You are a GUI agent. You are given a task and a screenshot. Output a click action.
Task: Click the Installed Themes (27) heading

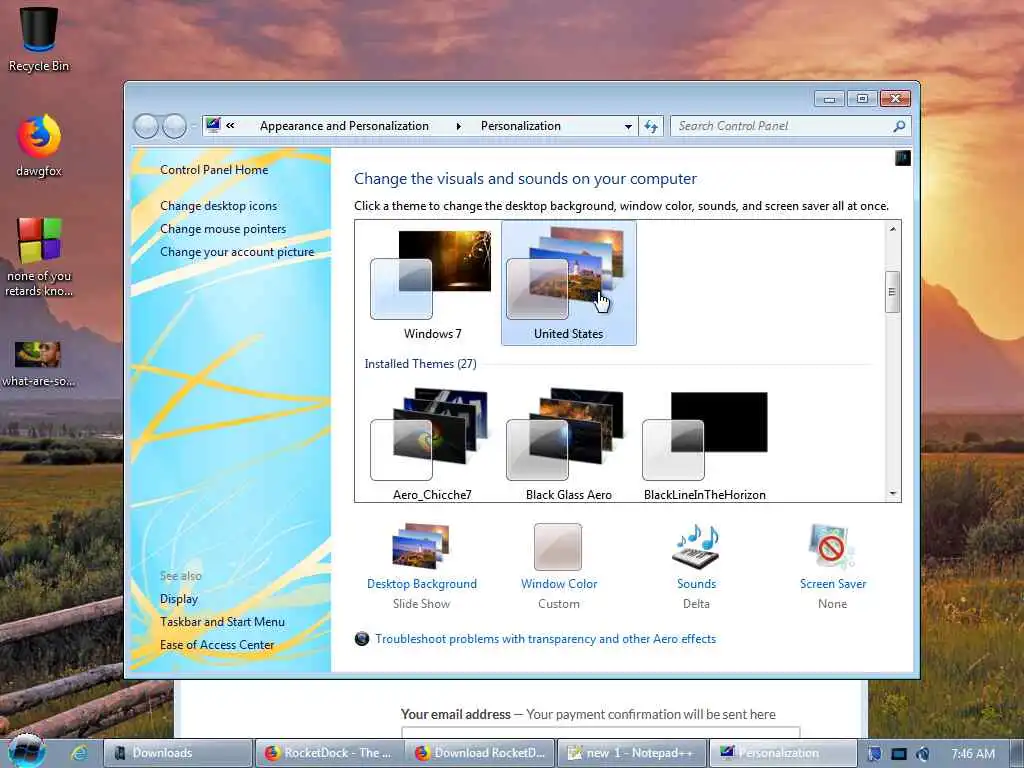tap(421, 364)
